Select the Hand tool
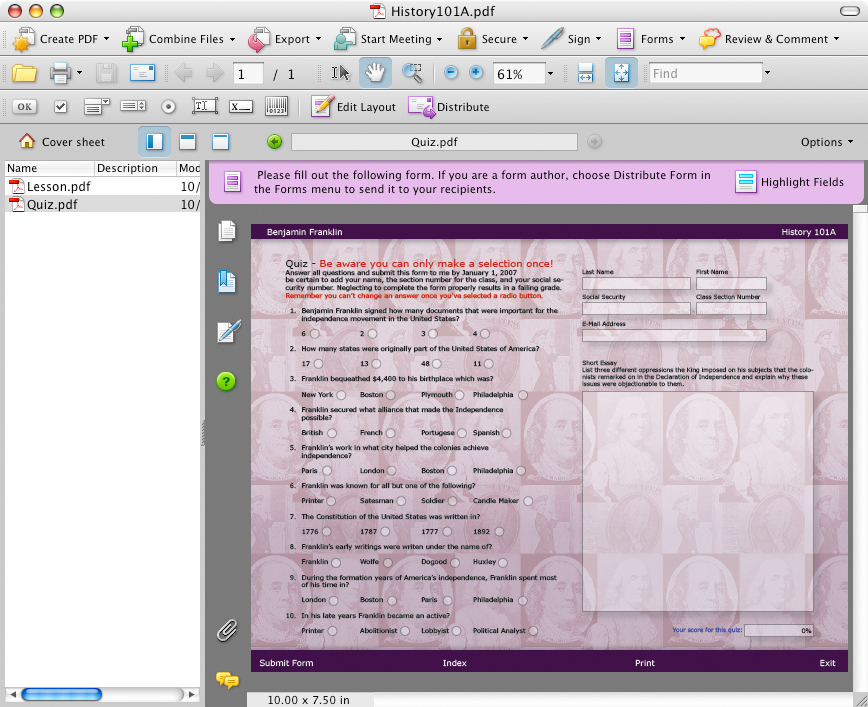This screenshot has width=868, height=707. click(376, 73)
